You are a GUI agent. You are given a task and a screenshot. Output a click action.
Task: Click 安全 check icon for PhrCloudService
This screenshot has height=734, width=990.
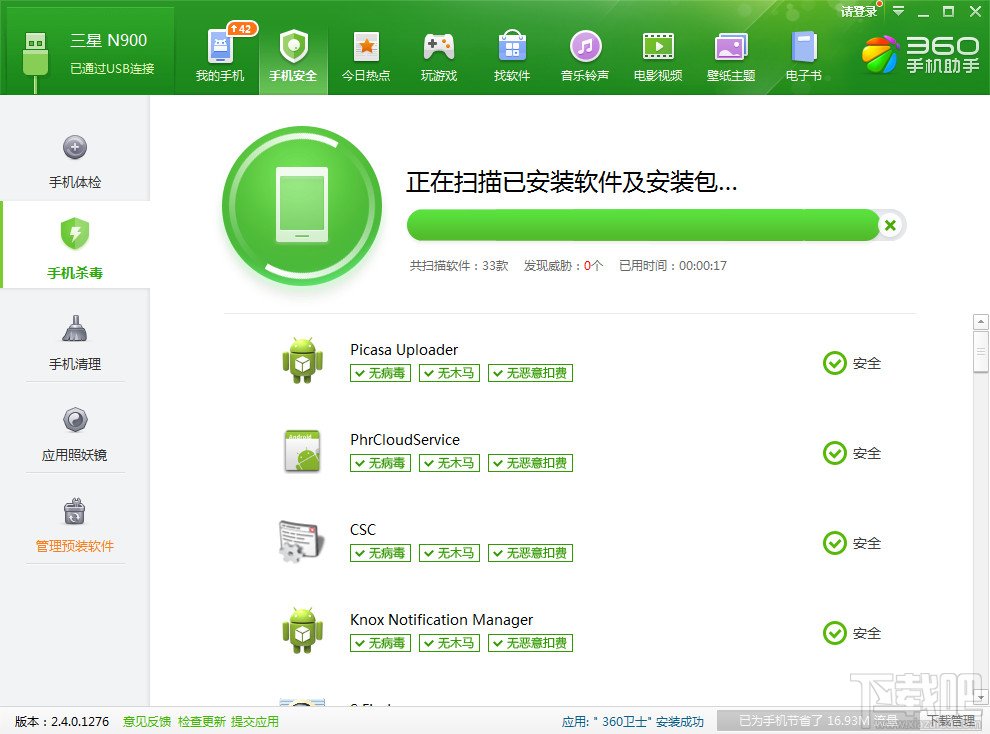pos(835,453)
